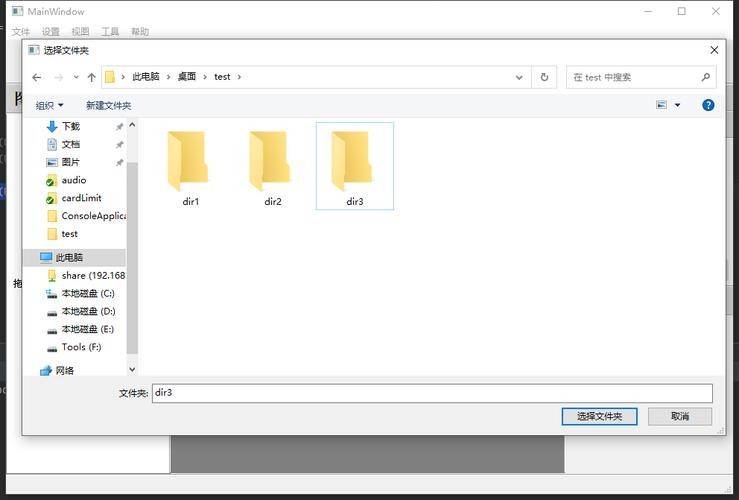Click 桌面 in the address breadcrumb
739x500 pixels.
[x=187, y=77]
